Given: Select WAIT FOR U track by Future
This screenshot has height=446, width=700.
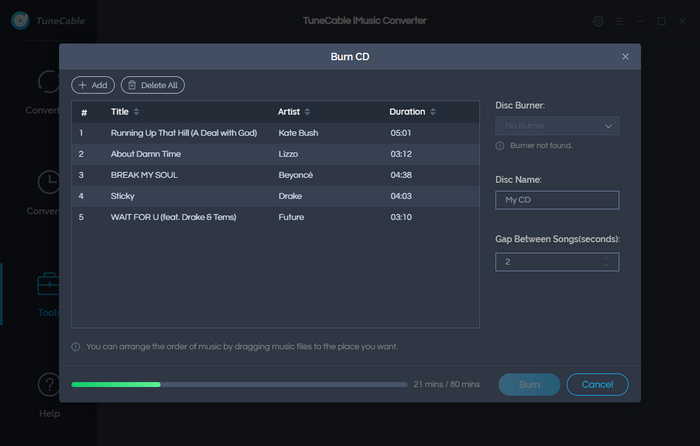Looking at the screenshot, I should [x=275, y=217].
